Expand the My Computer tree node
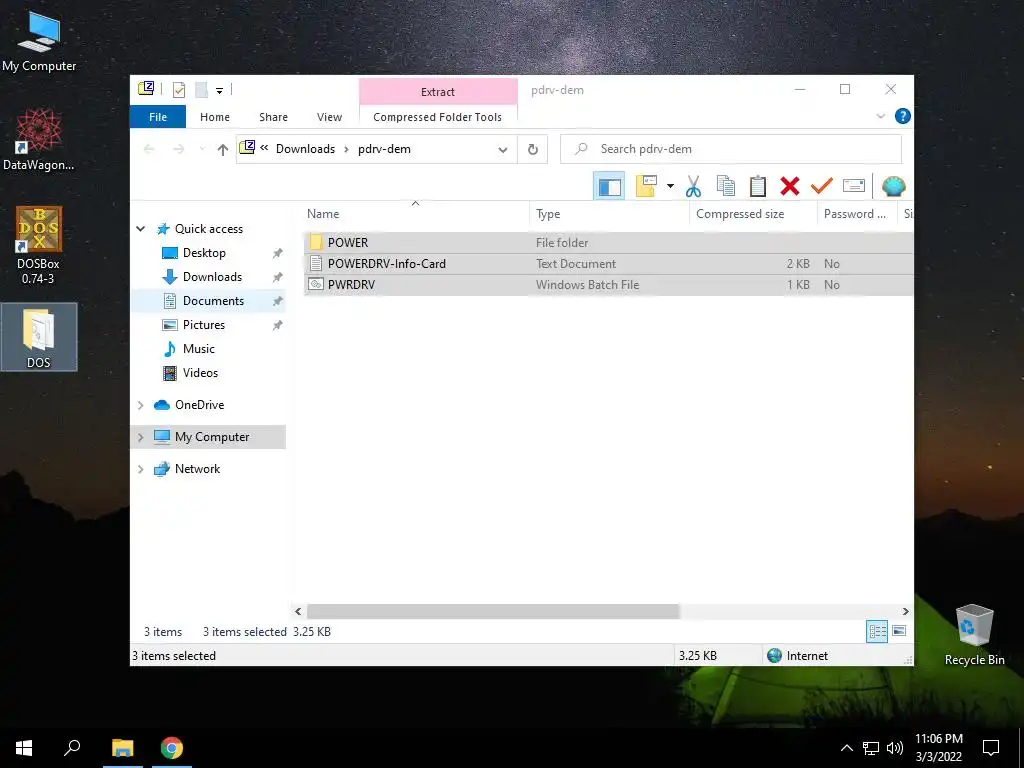 pyautogui.click(x=140, y=437)
